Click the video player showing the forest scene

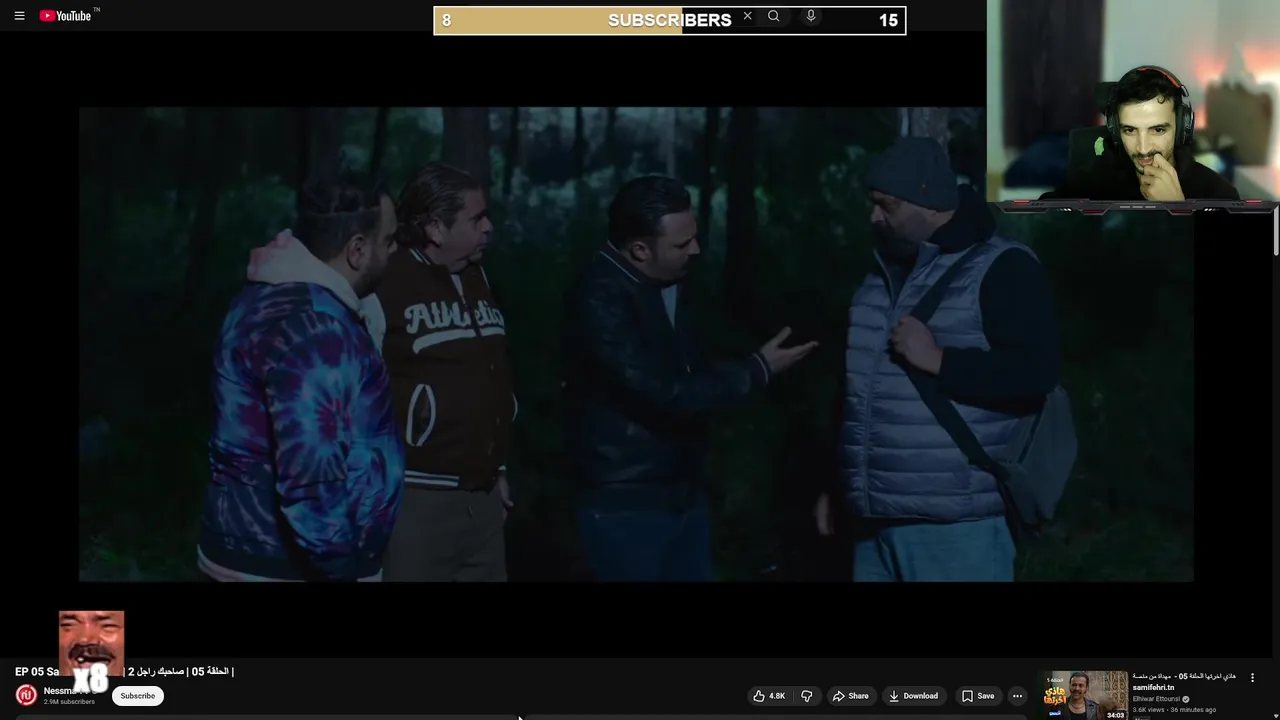[636, 344]
